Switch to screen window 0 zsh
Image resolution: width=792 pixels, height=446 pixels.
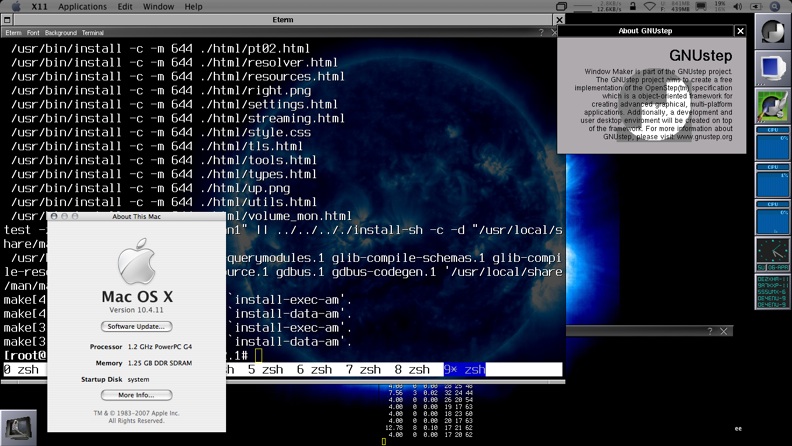pyautogui.click(x=21, y=370)
